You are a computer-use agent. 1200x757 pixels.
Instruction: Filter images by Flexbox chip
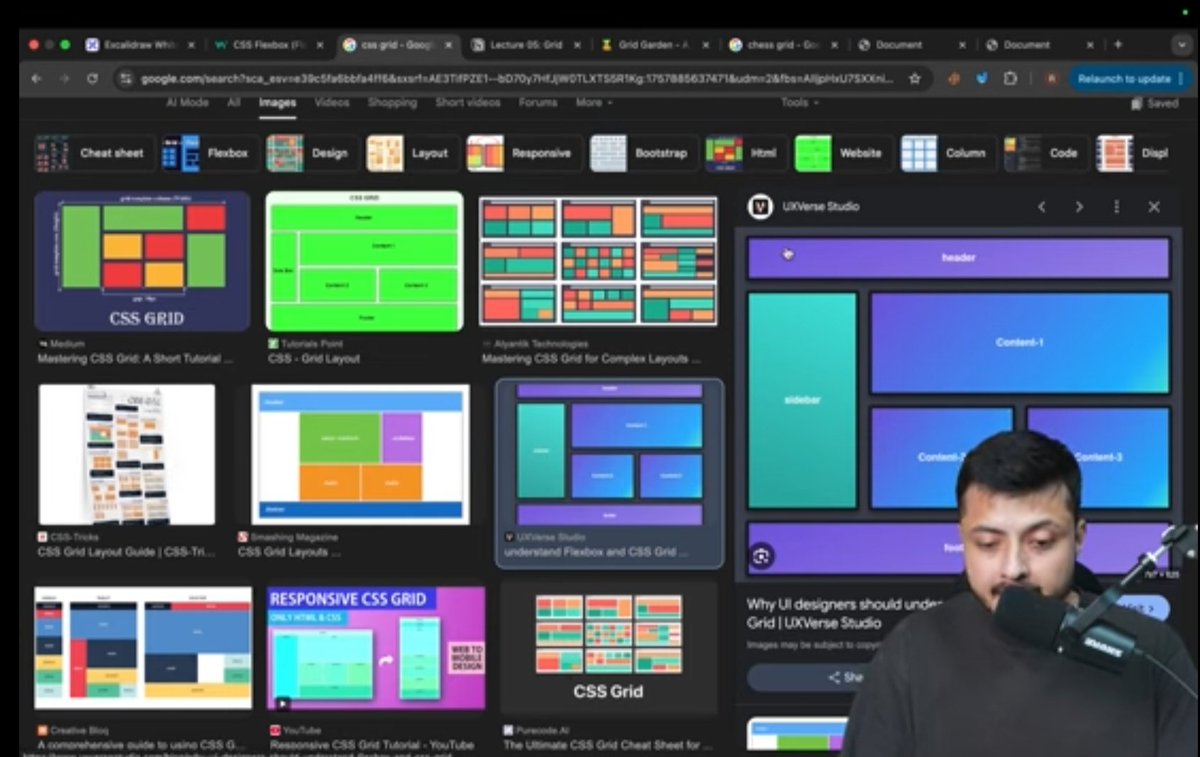click(208, 153)
